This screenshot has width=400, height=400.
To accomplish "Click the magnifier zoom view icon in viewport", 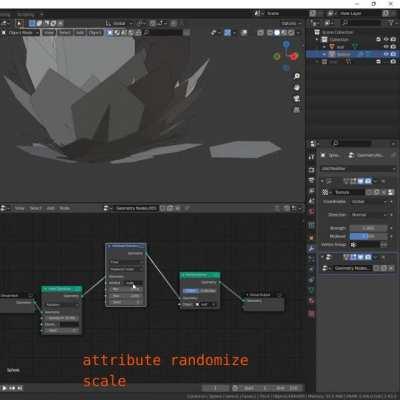I will coord(297,76).
